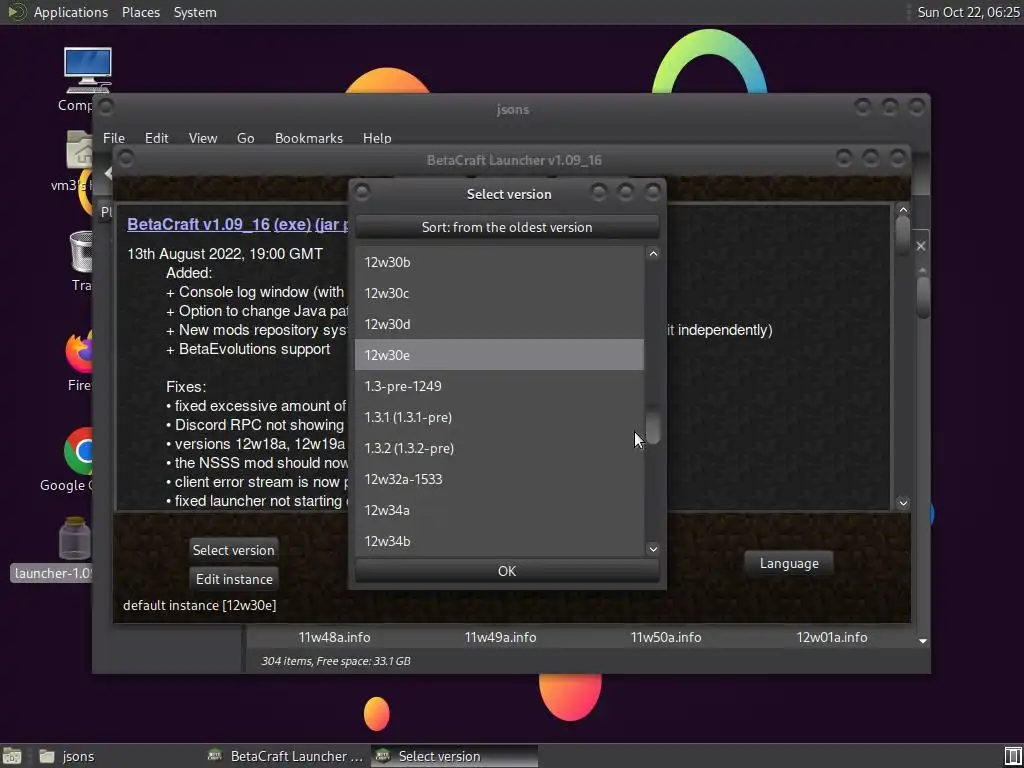The image size is (1024, 768).
Task: Open BetaCraft v1.09_16 changelog link
Action: (x=199, y=224)
